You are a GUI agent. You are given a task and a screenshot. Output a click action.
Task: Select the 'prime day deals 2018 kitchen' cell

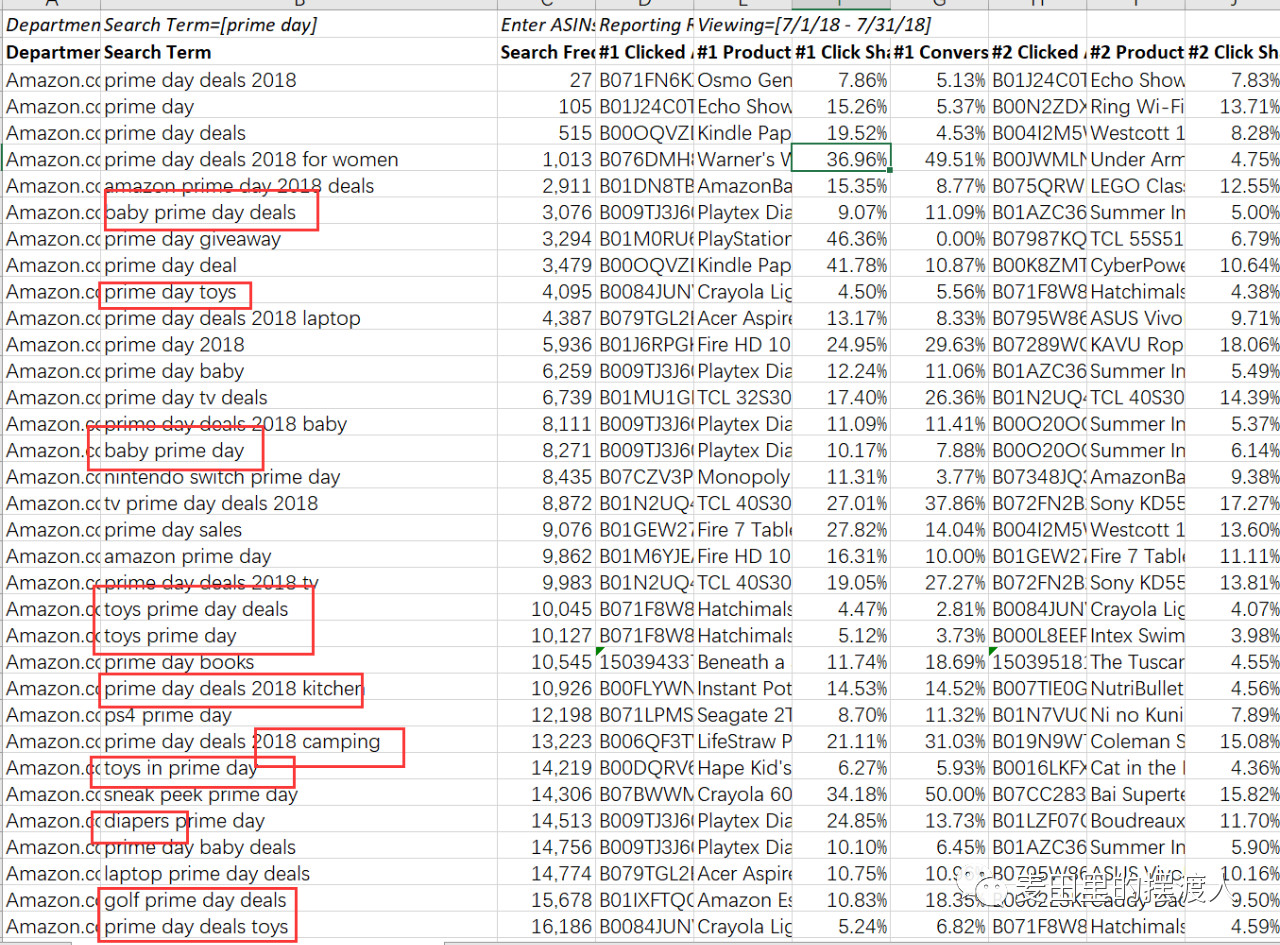(233, 688)
